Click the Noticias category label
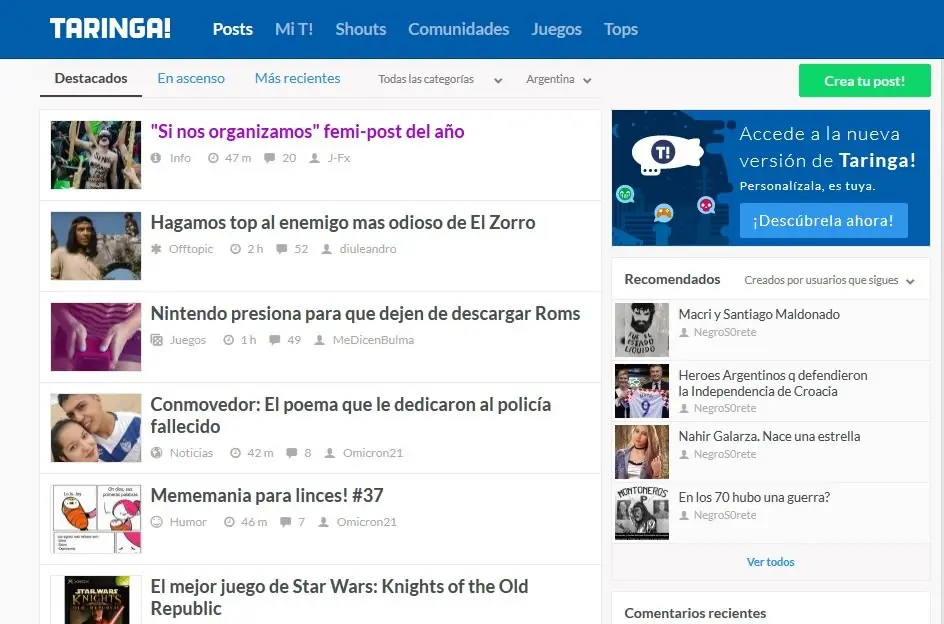Viewport: 944px width, 624px height. [x=191, y=453]
